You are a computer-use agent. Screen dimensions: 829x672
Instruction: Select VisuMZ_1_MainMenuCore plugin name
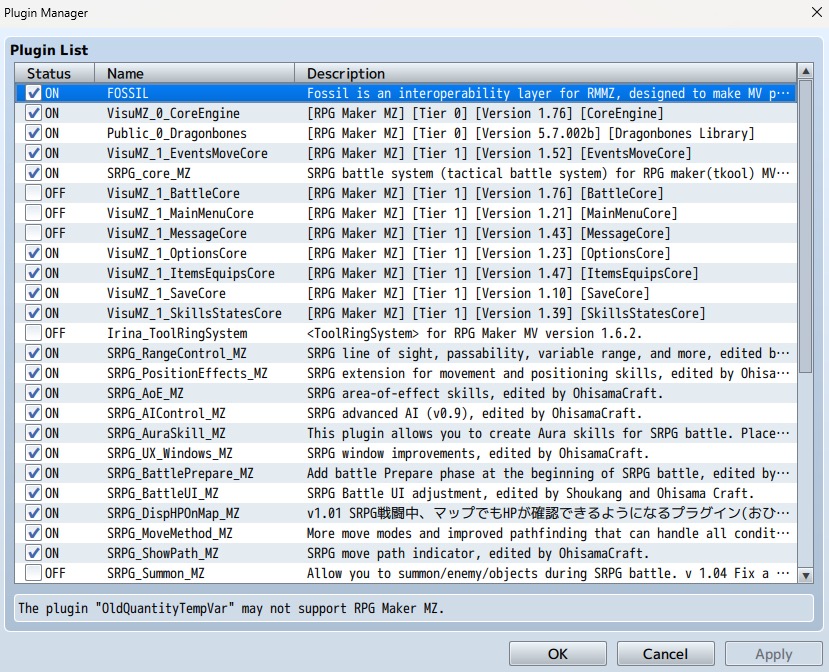tap(180, 214)
